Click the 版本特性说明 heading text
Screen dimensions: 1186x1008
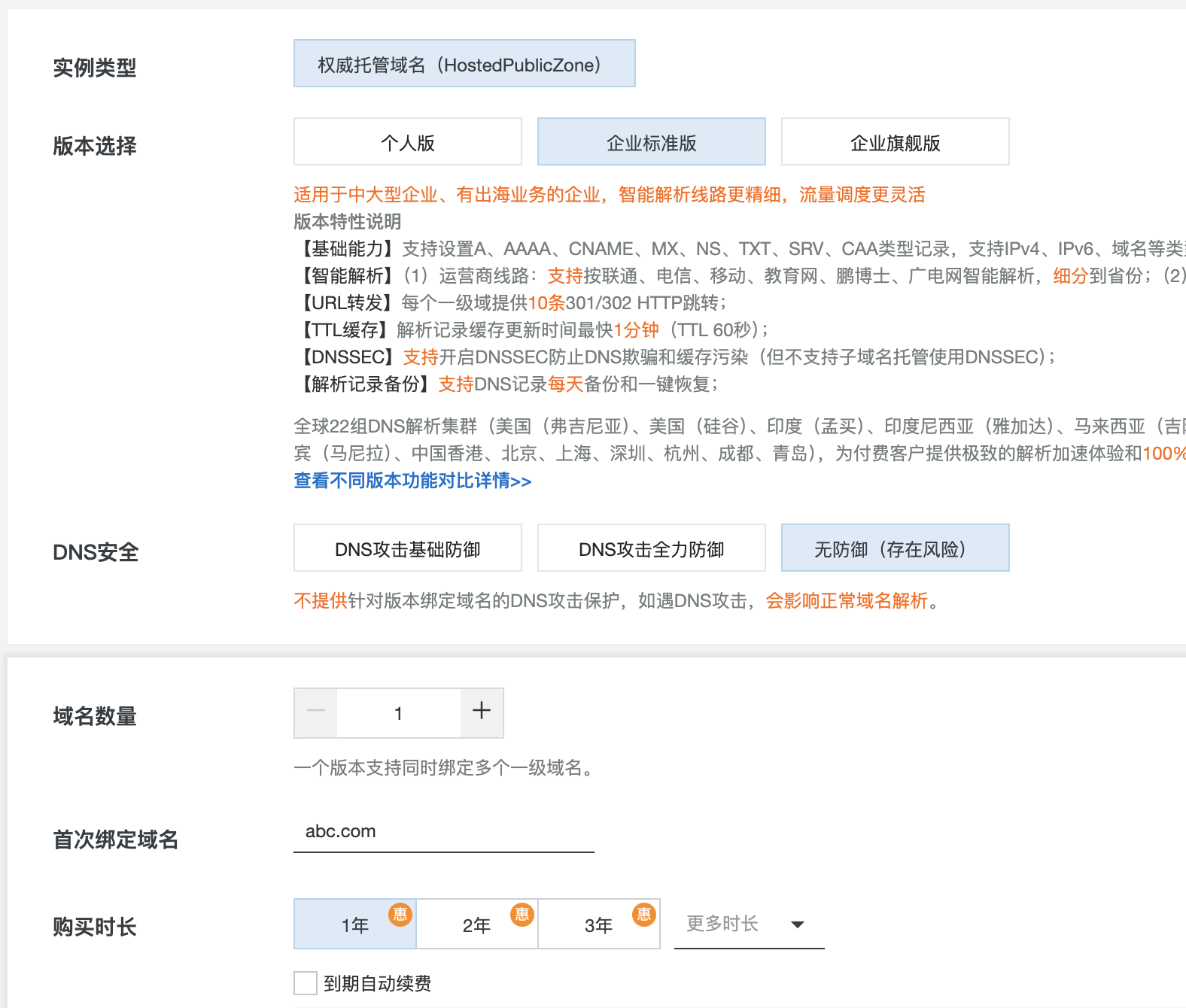347,222
